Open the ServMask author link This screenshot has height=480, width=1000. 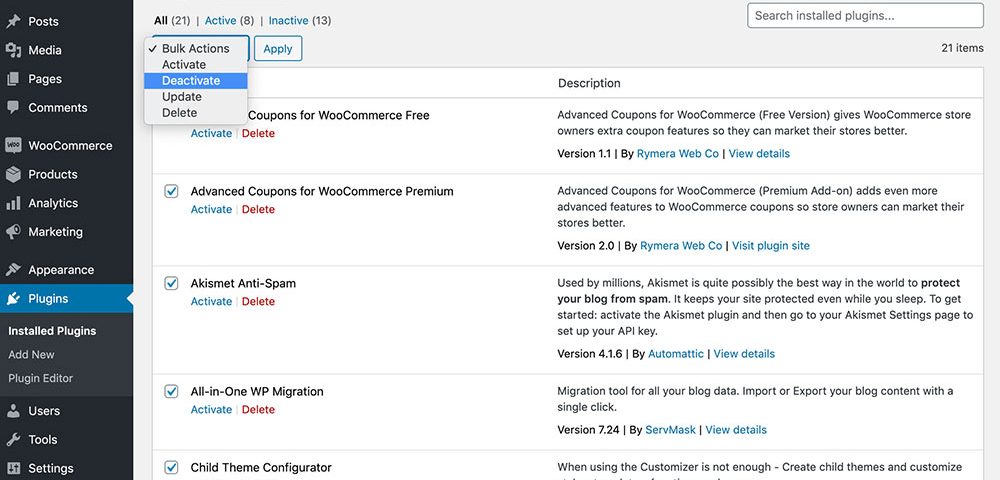click(x=670, y=430)
